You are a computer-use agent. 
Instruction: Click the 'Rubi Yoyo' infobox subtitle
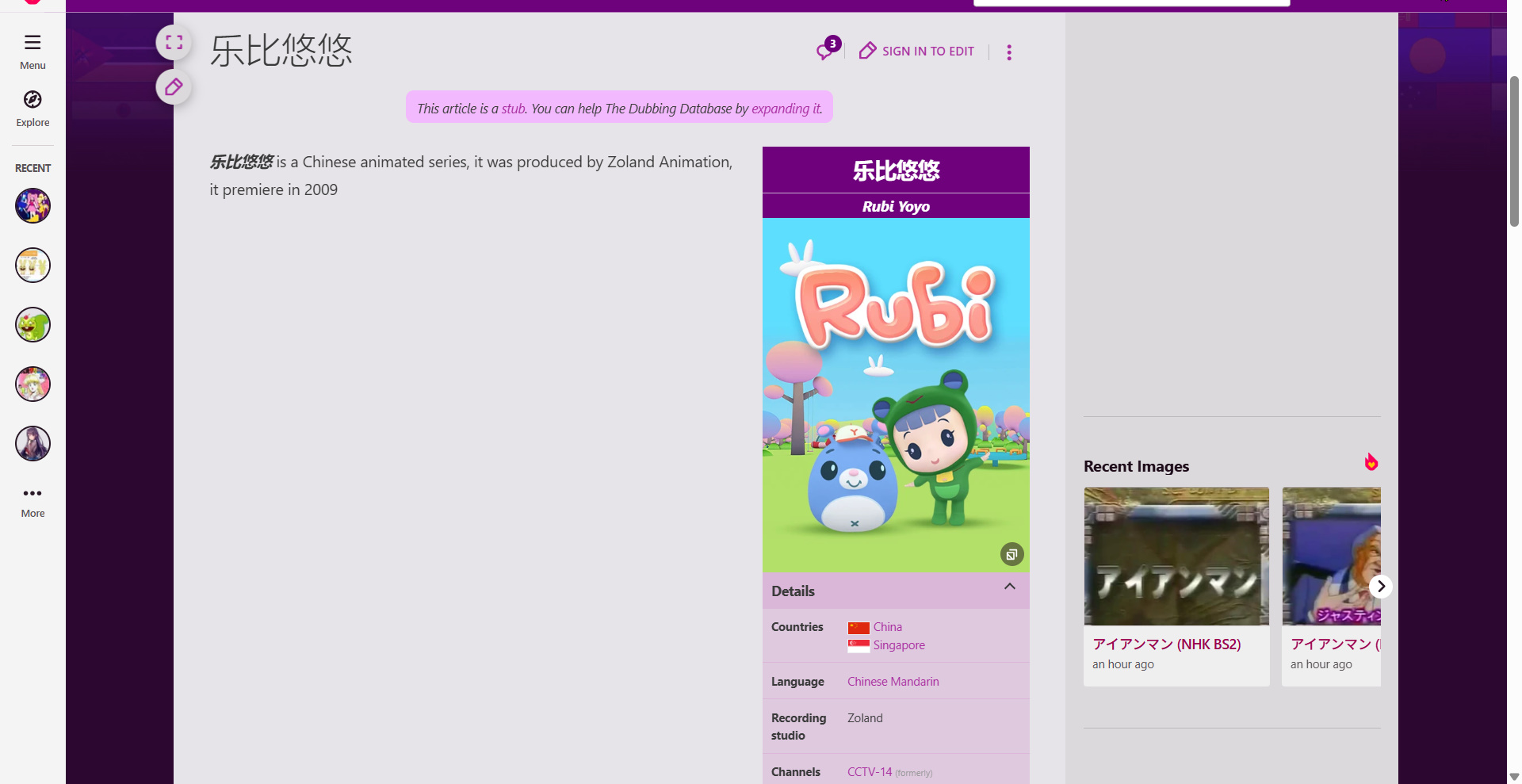pos(896,206)
